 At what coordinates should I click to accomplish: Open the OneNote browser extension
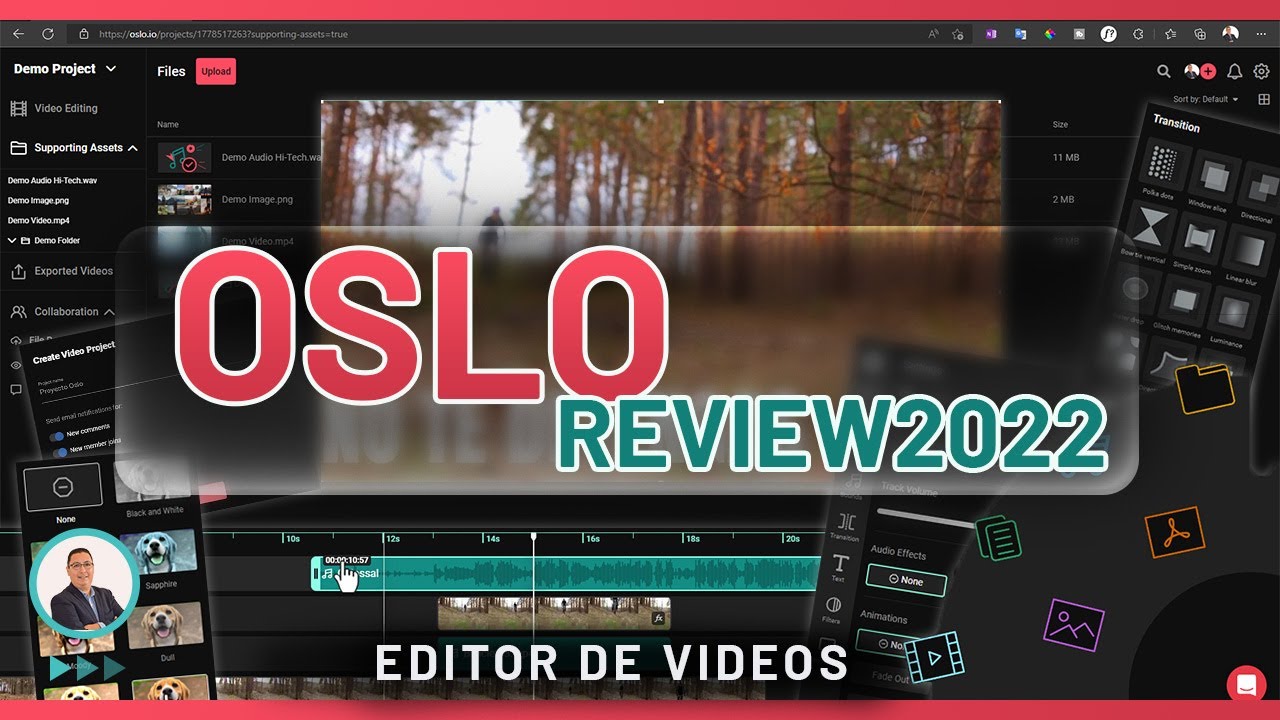point(991,34)
